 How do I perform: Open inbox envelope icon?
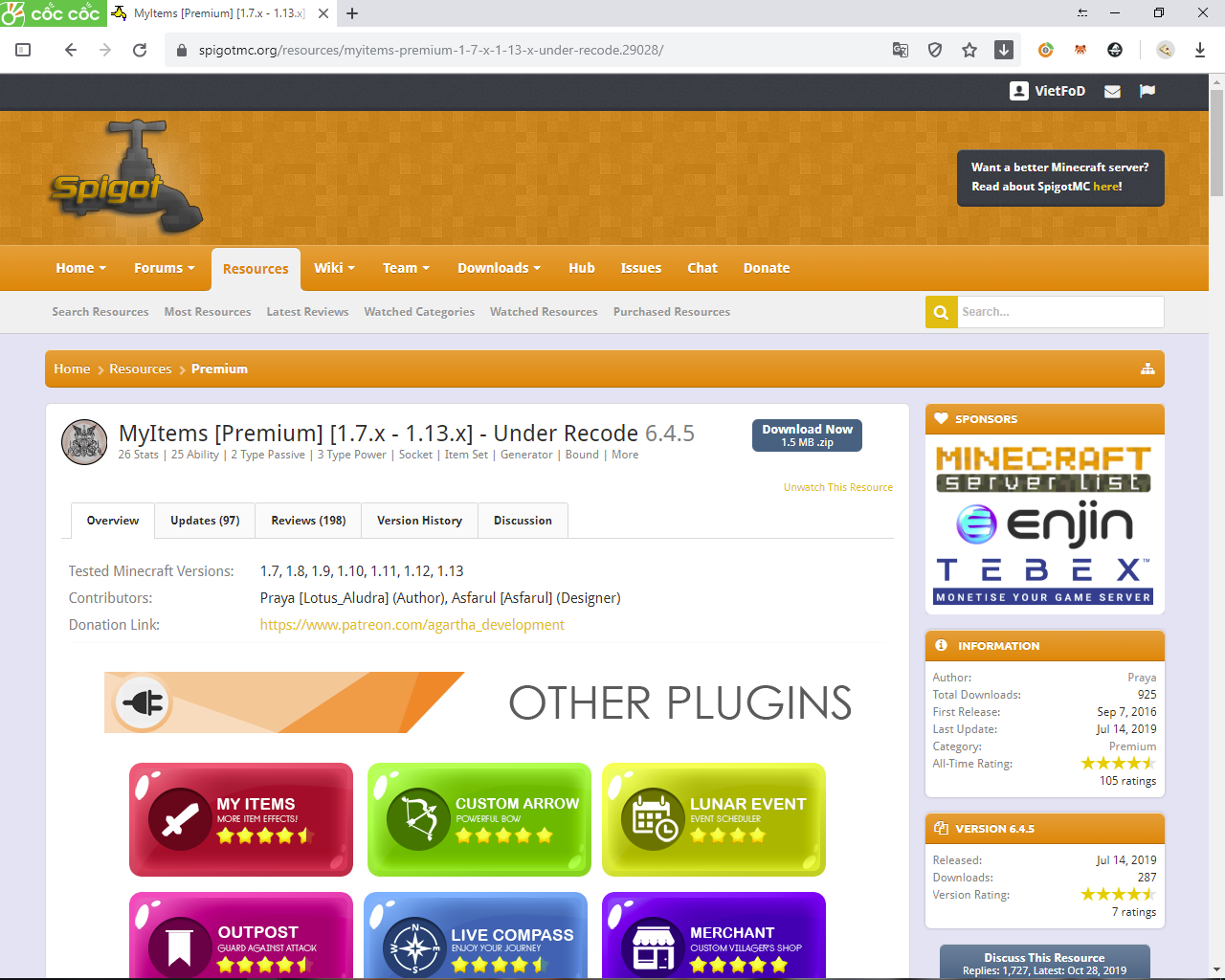click(1112, 91)
